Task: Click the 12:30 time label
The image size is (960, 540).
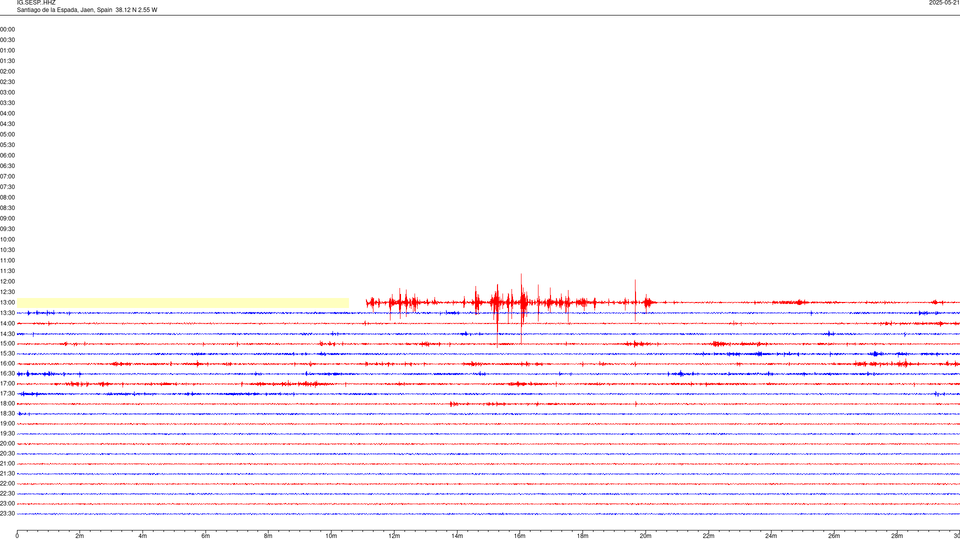Action: 7,291
